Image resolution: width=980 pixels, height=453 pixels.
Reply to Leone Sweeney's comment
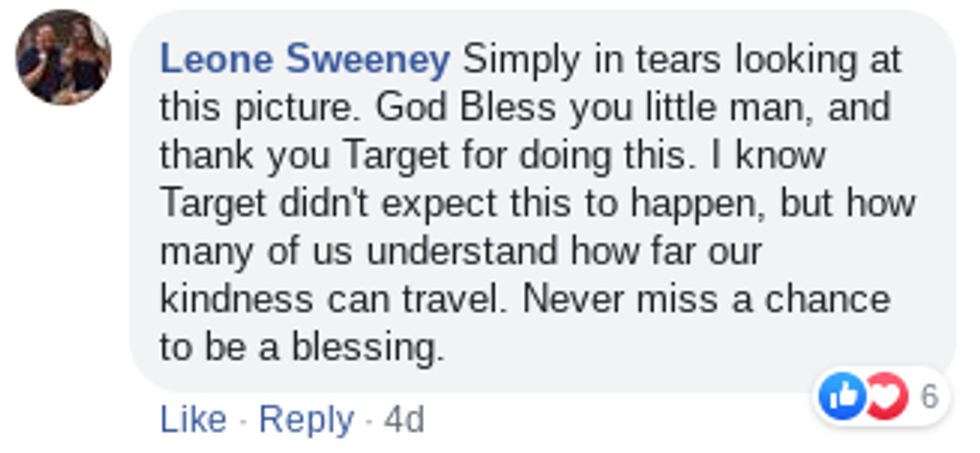(x=306, y=420)
